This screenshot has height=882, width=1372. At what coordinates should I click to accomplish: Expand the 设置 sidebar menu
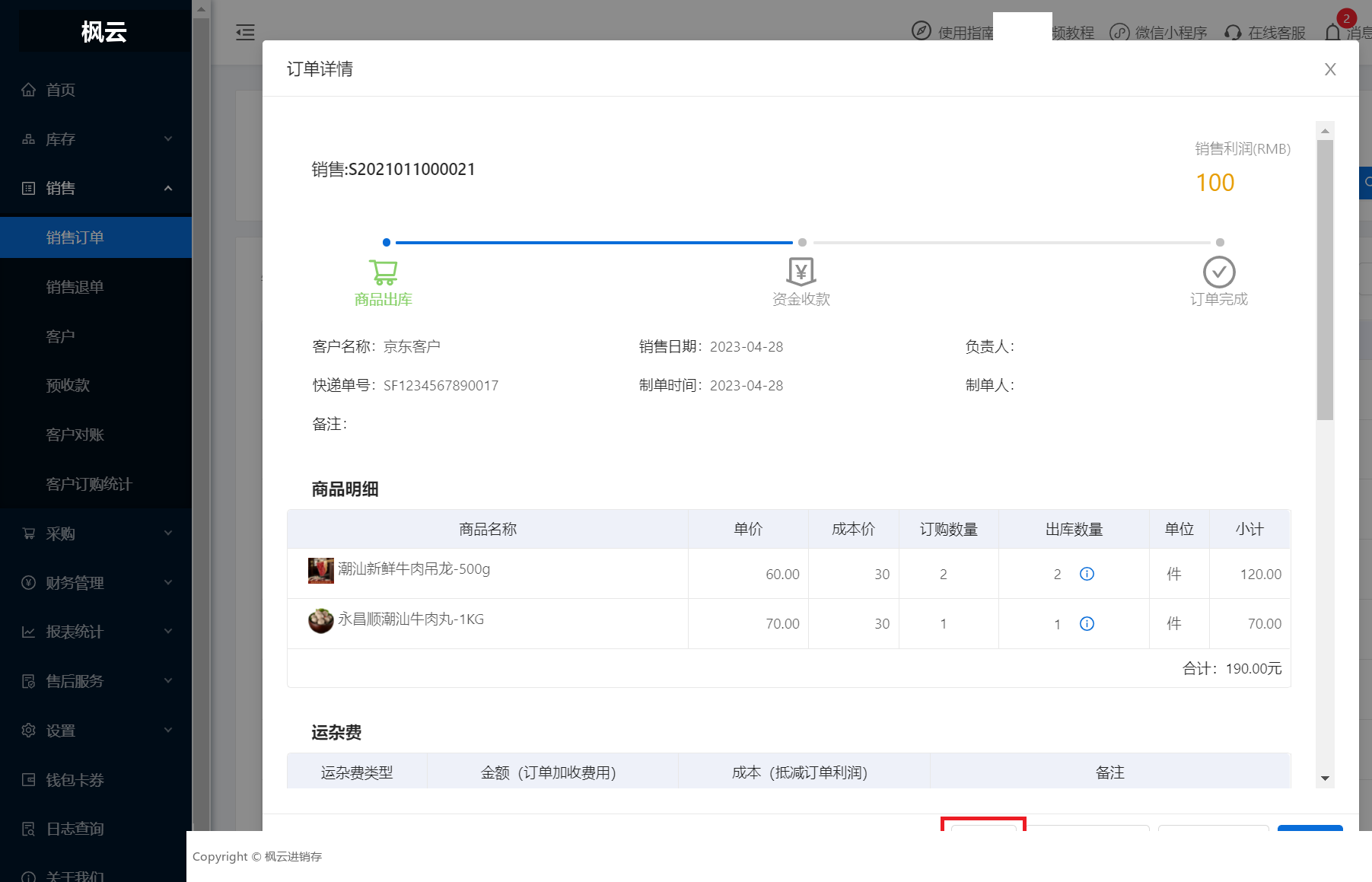[x=96, y=731]
